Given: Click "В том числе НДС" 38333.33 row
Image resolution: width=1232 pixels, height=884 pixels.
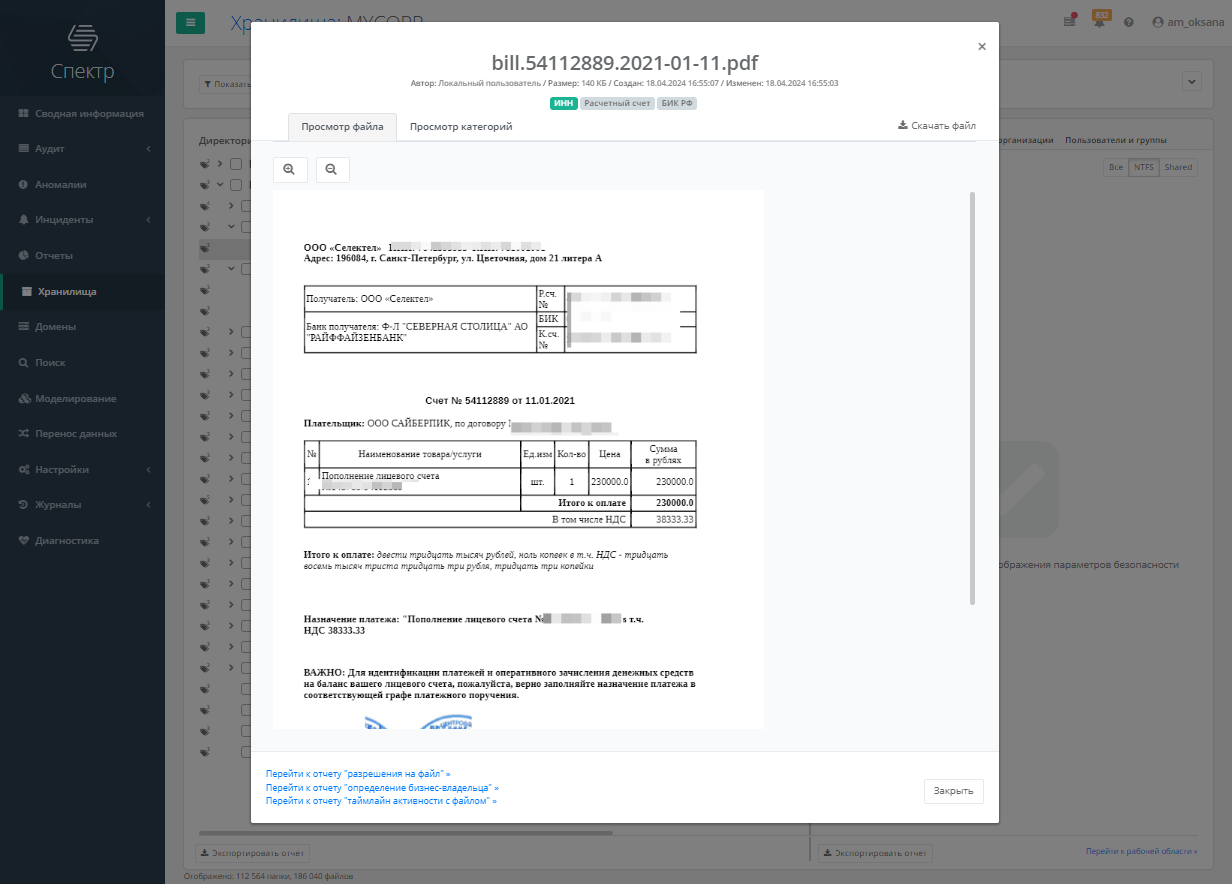Looking at the screenshot, I should (x=500, y=520).
